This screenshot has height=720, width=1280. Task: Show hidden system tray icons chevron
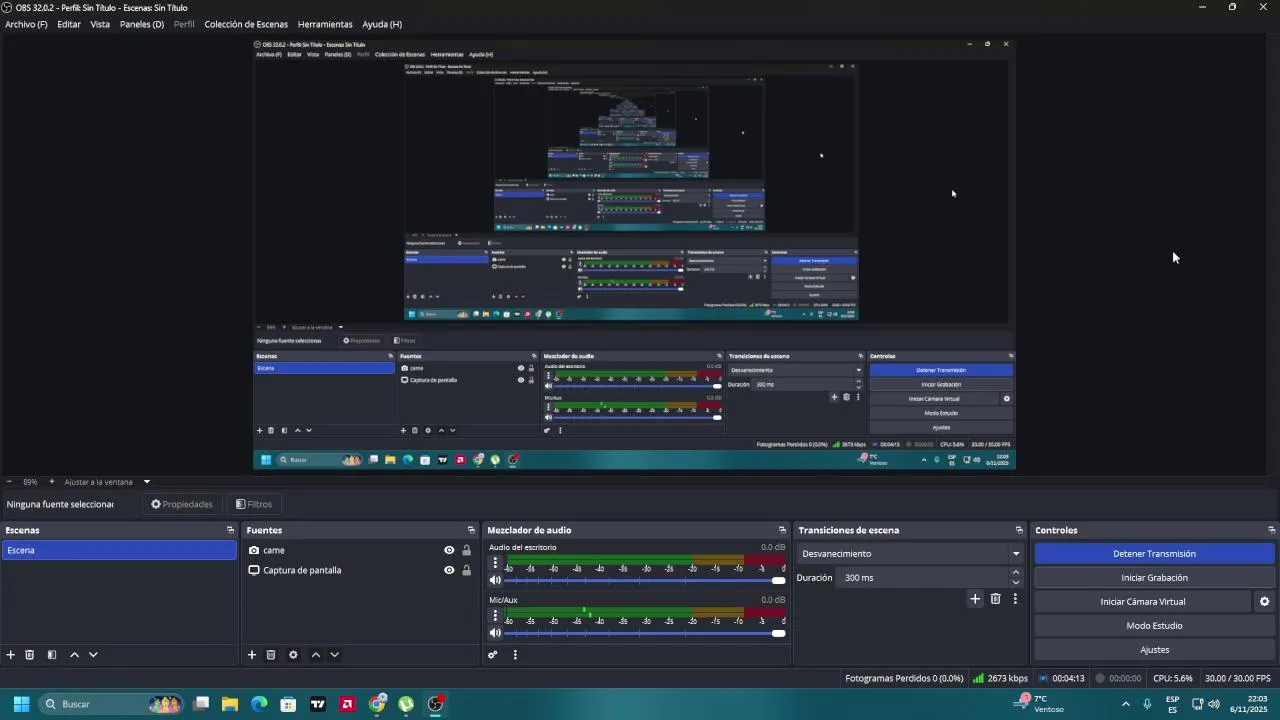1125,704
